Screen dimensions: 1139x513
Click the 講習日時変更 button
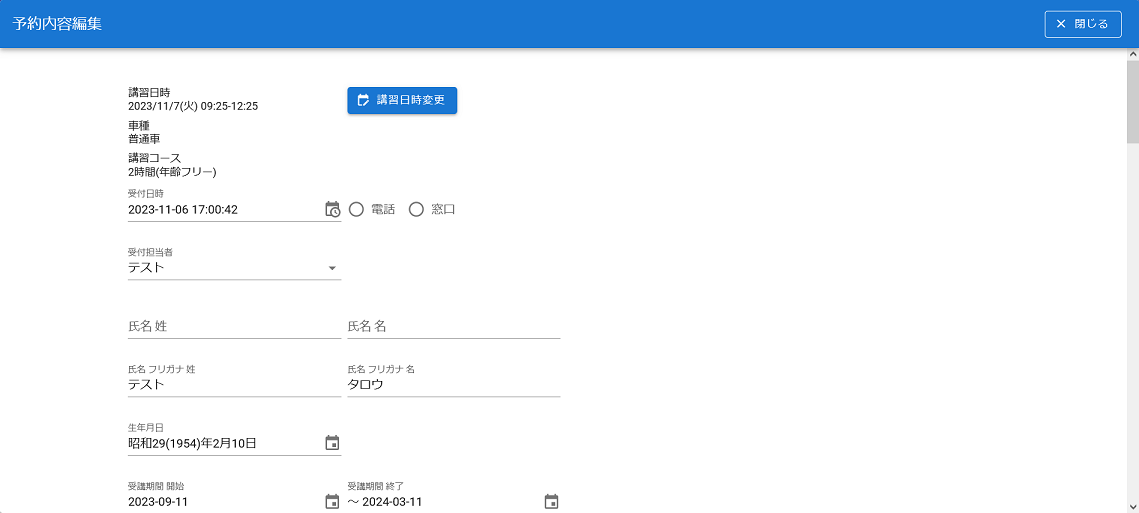tap(402, 100)
